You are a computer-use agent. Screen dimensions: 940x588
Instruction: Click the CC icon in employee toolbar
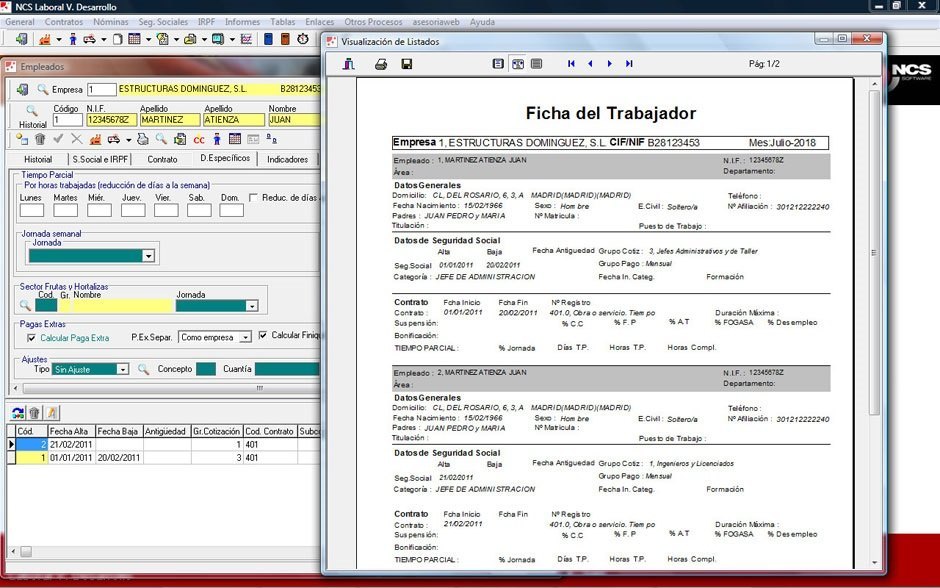[x=198, y=140]
